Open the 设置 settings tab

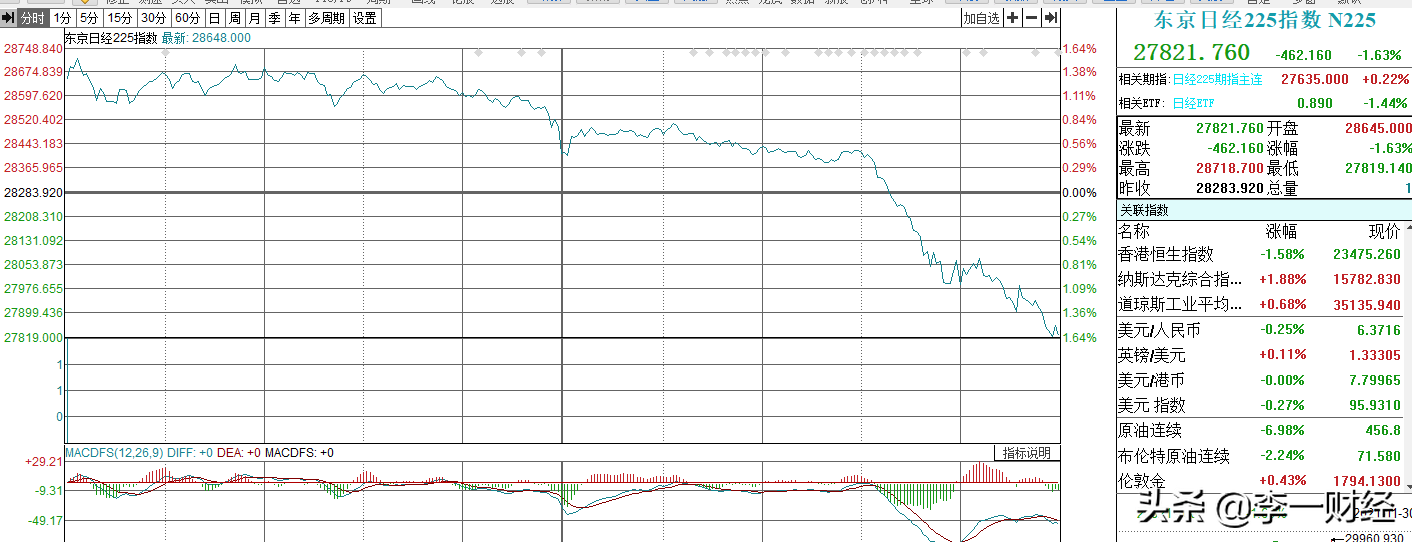[365, 18]
